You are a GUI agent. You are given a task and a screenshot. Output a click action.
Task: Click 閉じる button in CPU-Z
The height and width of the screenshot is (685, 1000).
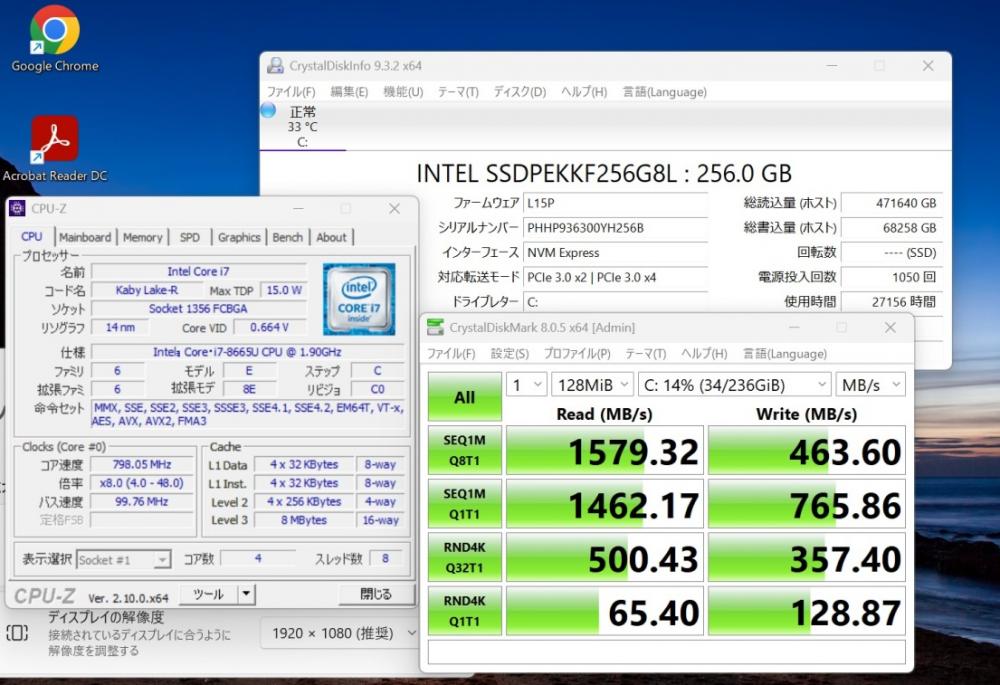coord(376,594)
